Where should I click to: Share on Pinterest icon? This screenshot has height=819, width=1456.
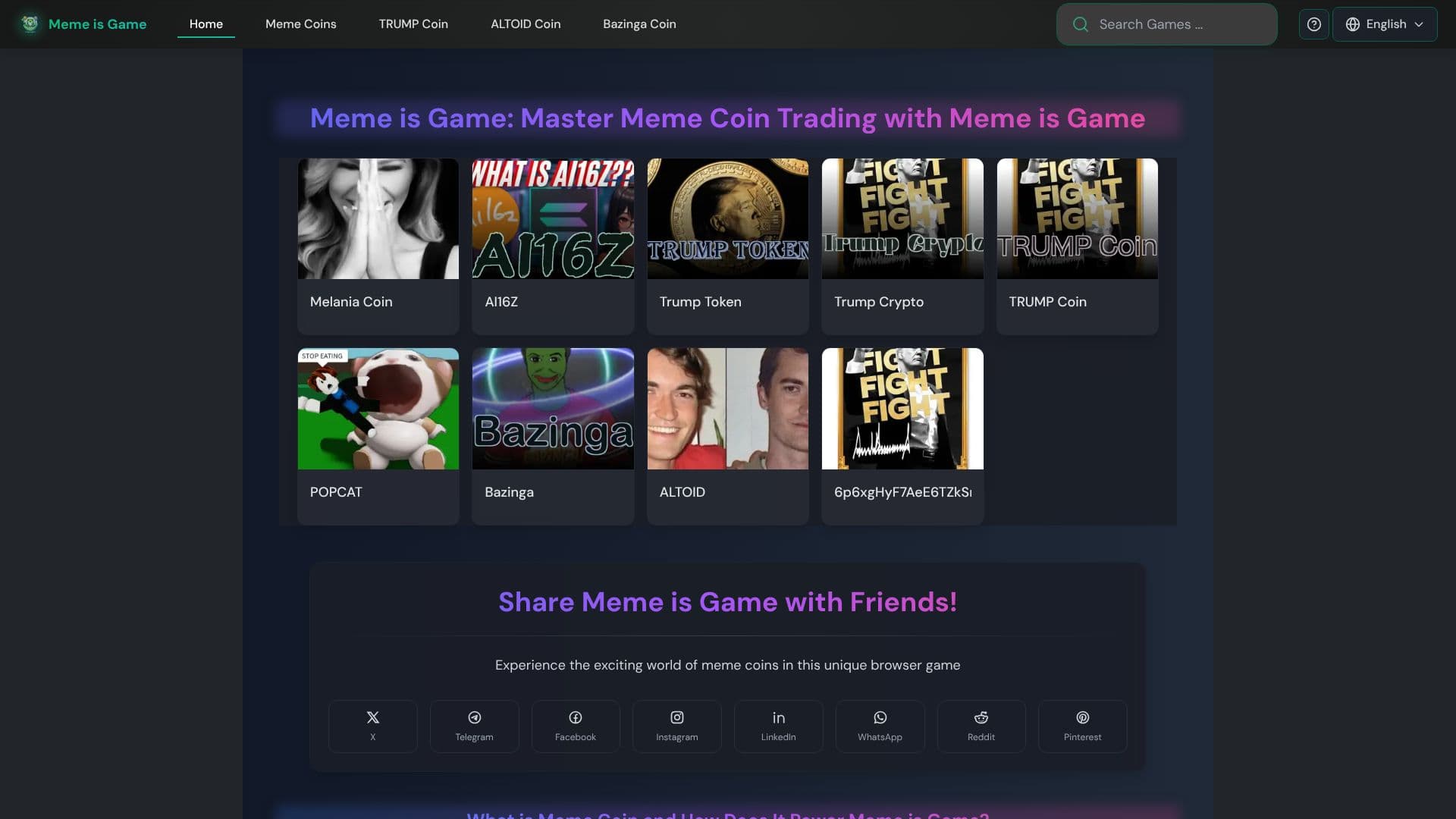point(1083,717)
